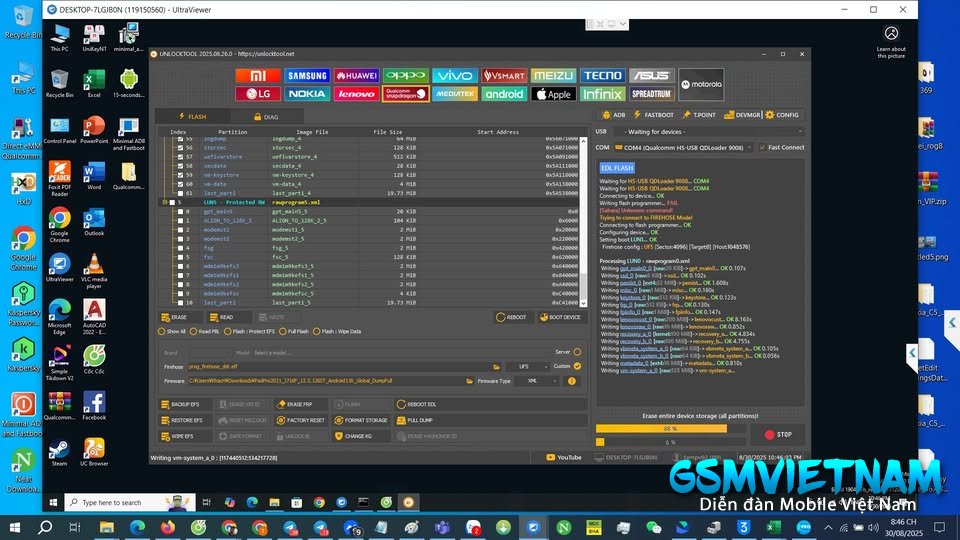This screenshot has height=540, width=960.
Task: Select the Meizu brand logo
Action: [x=553, y=76]
